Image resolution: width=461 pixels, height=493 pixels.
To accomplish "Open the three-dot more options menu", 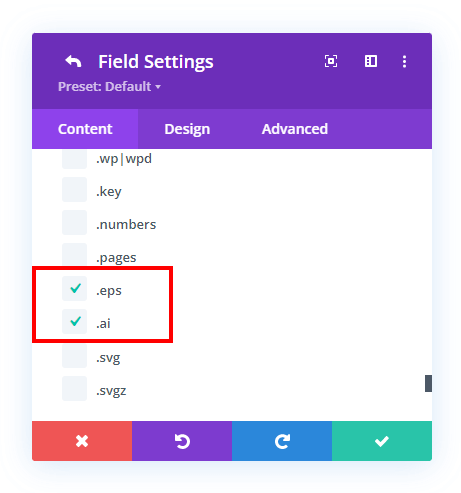I will point(404,62).
